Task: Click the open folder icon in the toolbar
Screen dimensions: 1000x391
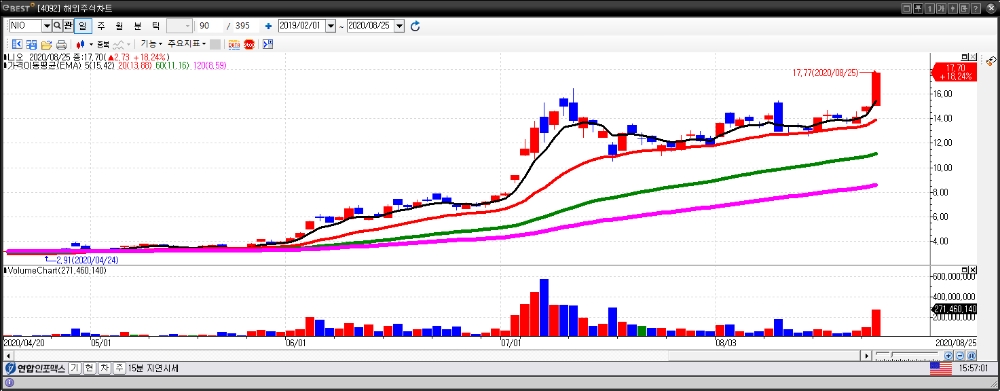Action: tap(47, 45)
